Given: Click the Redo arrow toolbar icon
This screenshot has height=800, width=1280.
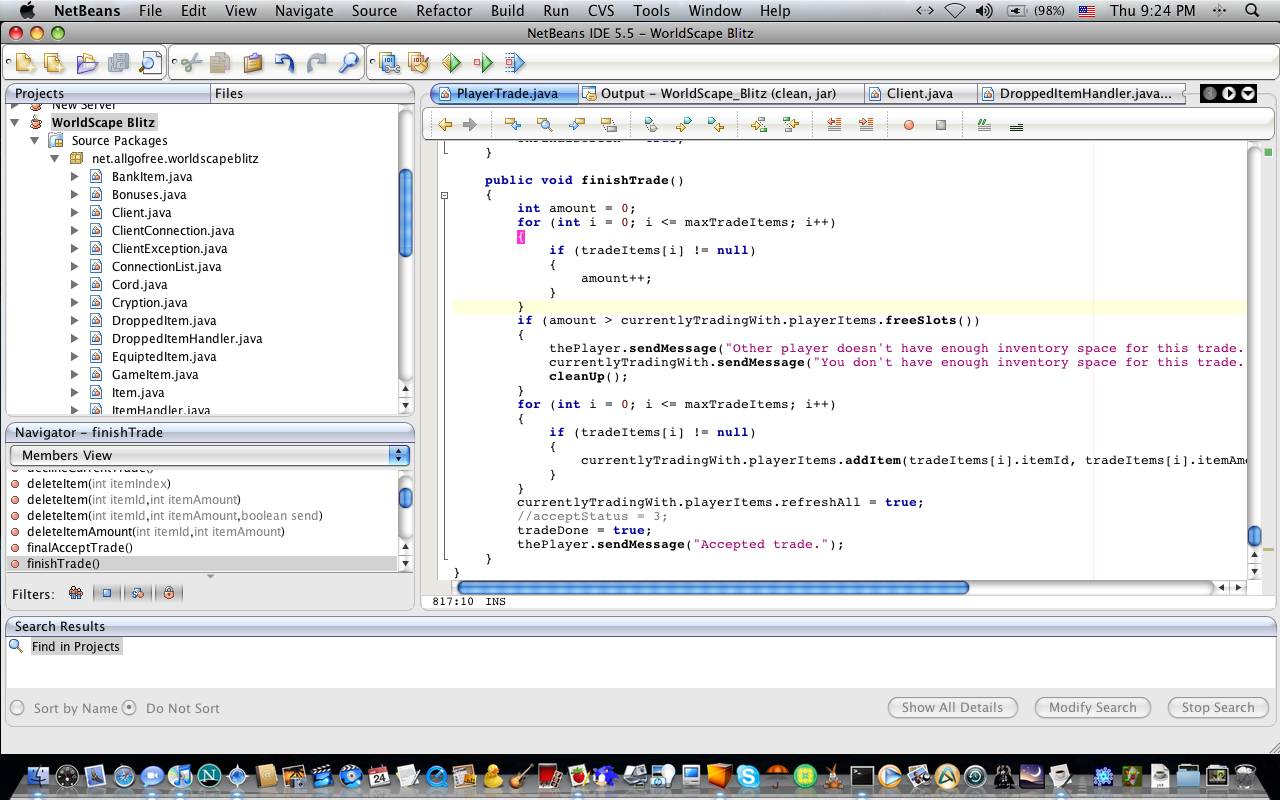Looking at the screenshot, I should tap(317, 63).
